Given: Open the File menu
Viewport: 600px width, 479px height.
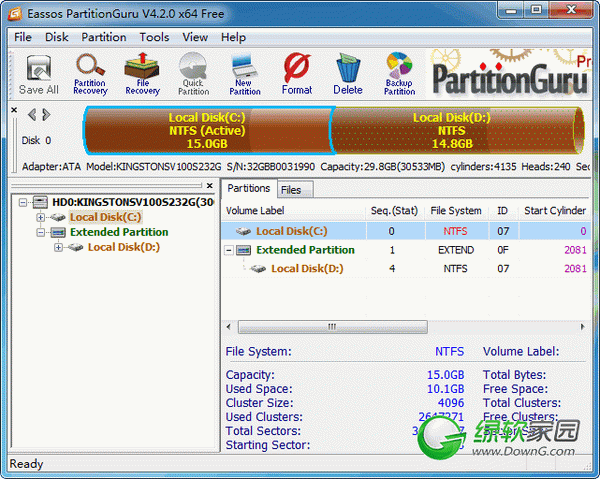Looking at the screenshot, I should pos(23,37).
